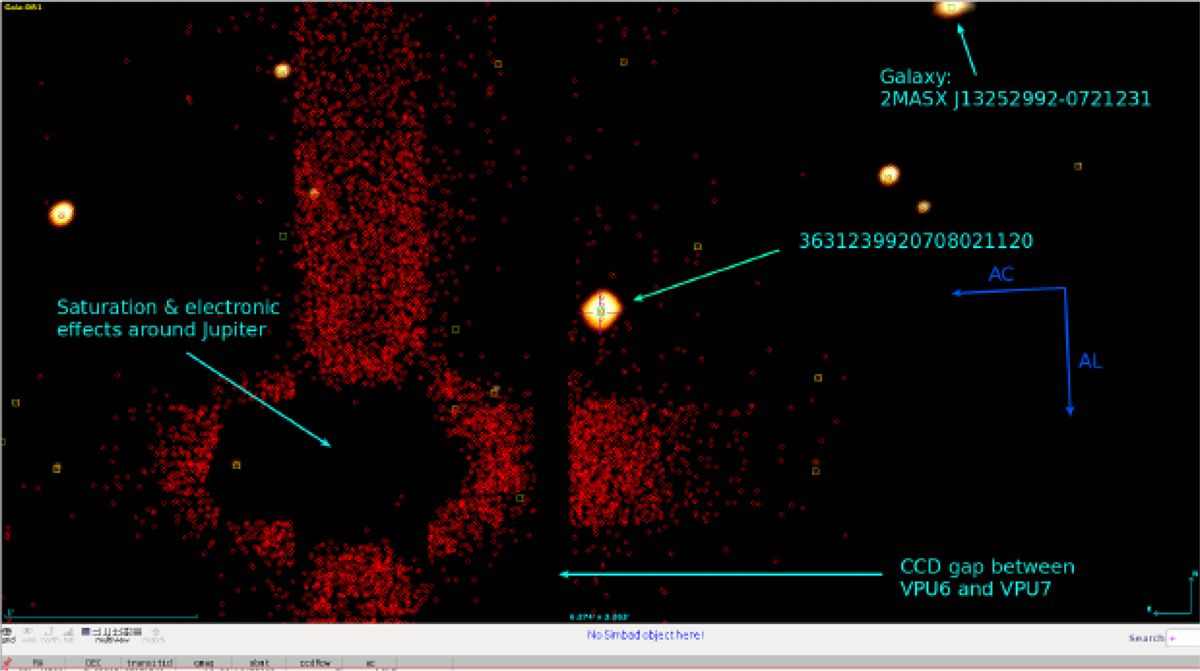Click the Search input field
1200x671 pixels.
point(1182,637)
